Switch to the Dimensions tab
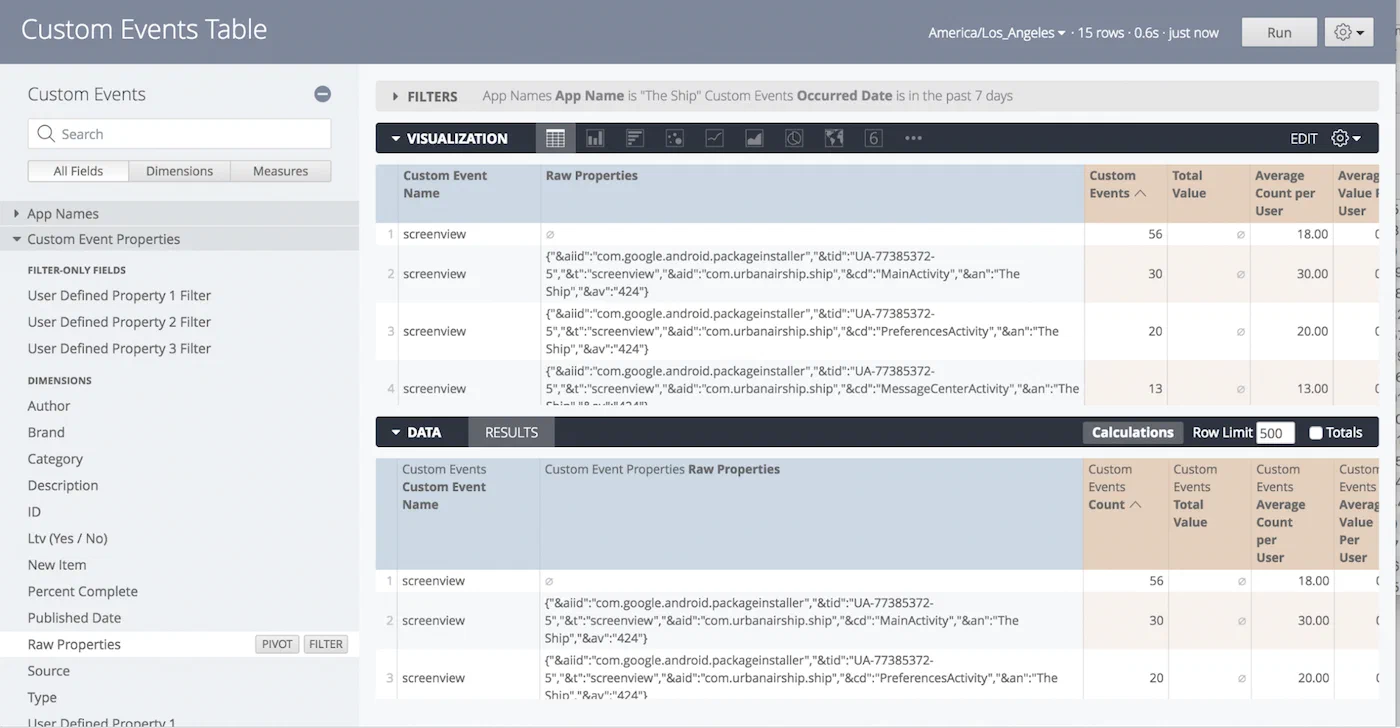The image size is (1400, 728). click(x=179, y=170)
